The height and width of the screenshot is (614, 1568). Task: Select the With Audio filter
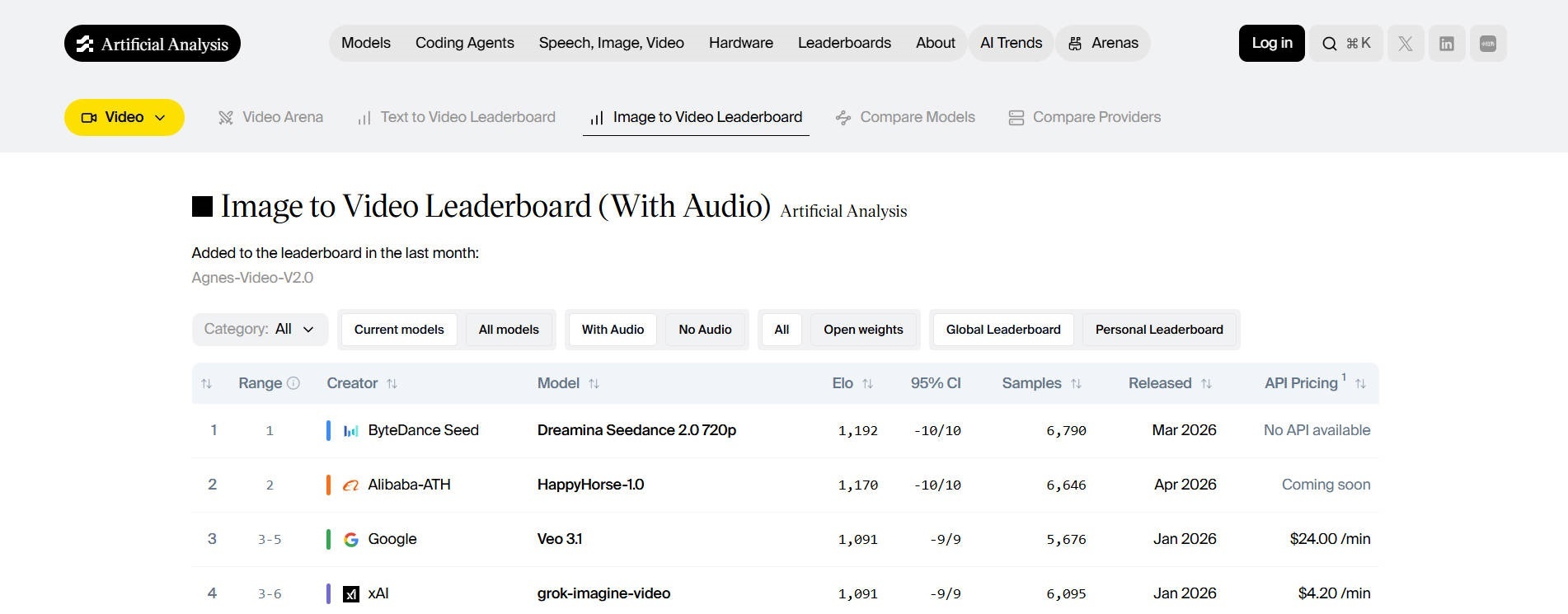click(613, 330)
